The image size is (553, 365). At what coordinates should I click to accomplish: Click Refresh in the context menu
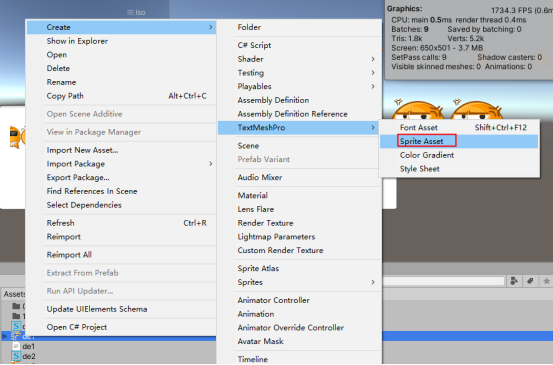click(x=122, y=223)
